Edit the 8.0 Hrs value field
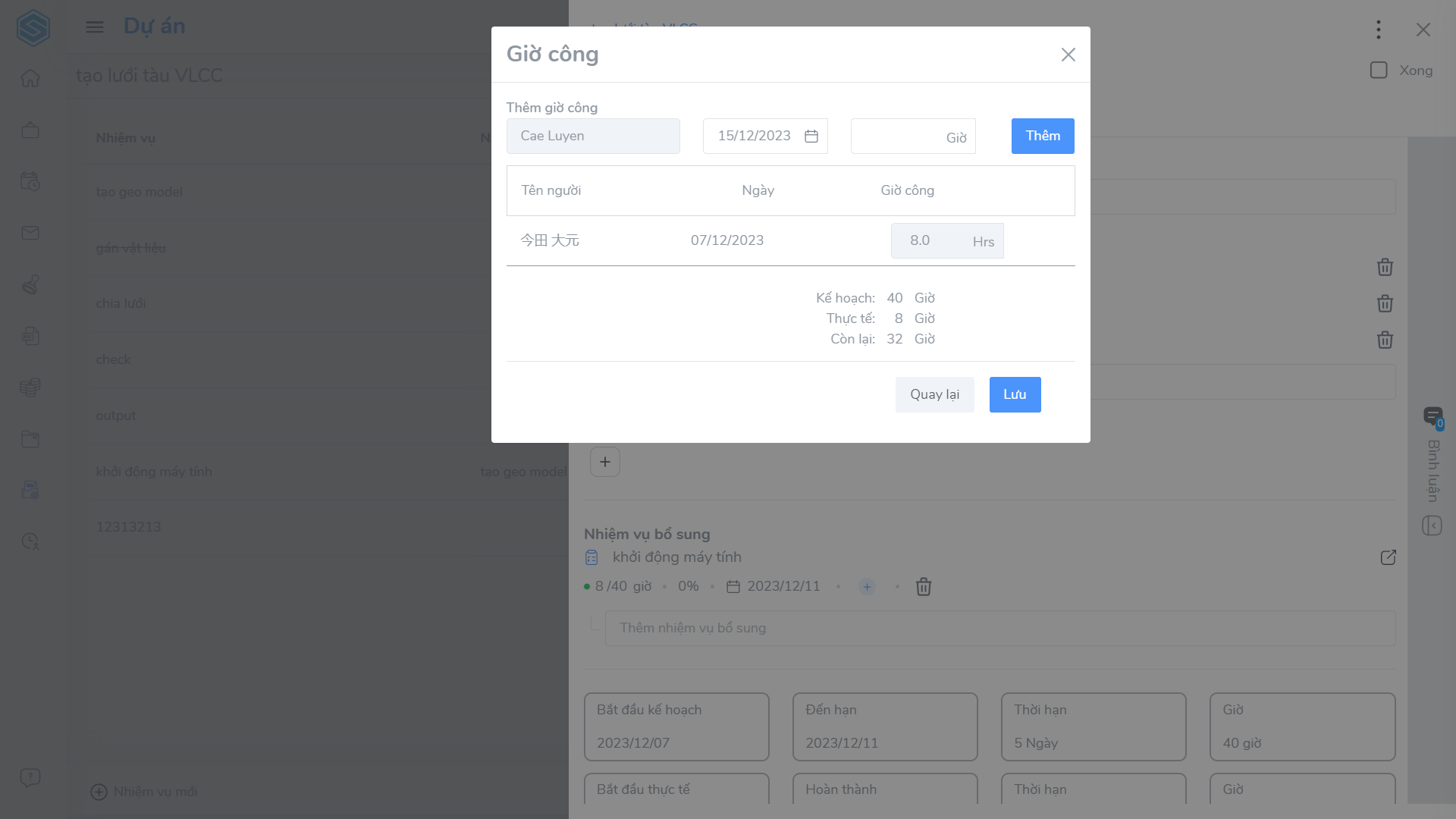Viewport: 1456px width, 819px height. point(947,240)
